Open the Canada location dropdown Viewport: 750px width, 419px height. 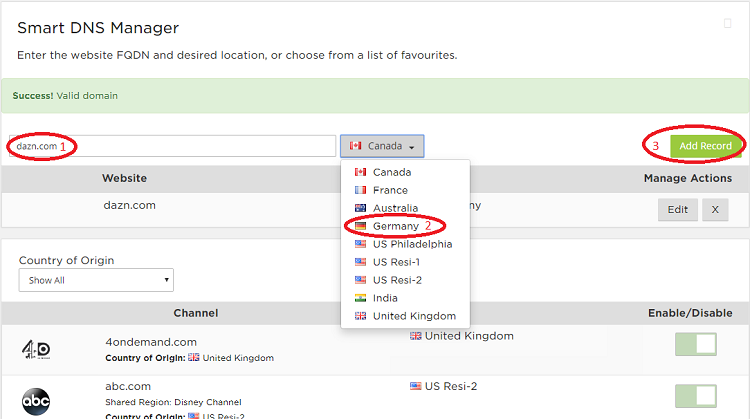pos(382,146)
